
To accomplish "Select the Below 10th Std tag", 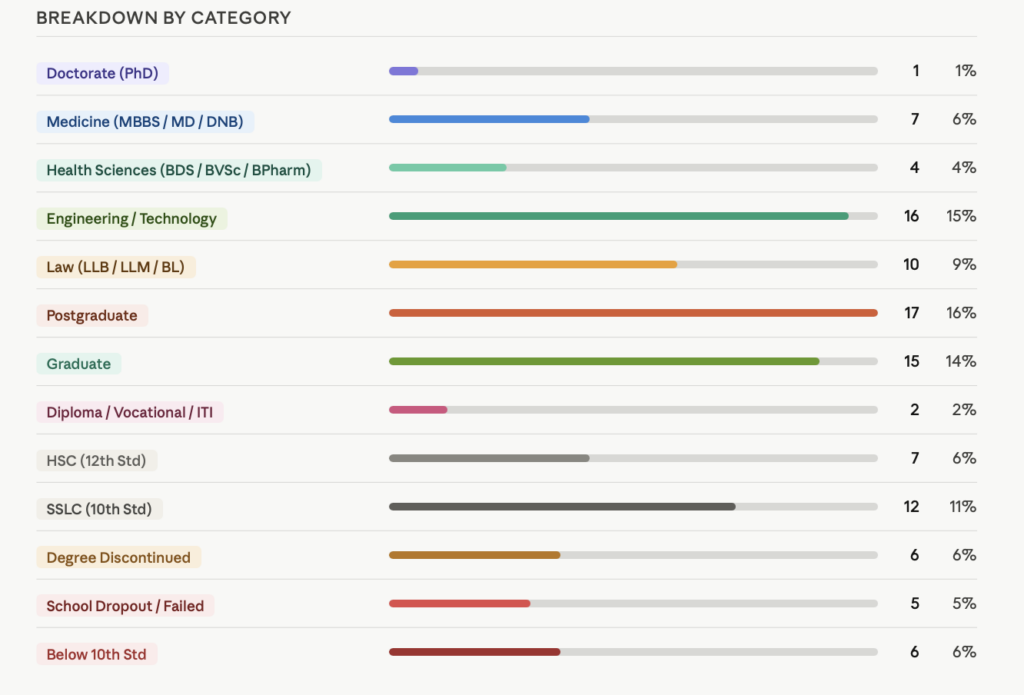I will (x=97, y=654).
